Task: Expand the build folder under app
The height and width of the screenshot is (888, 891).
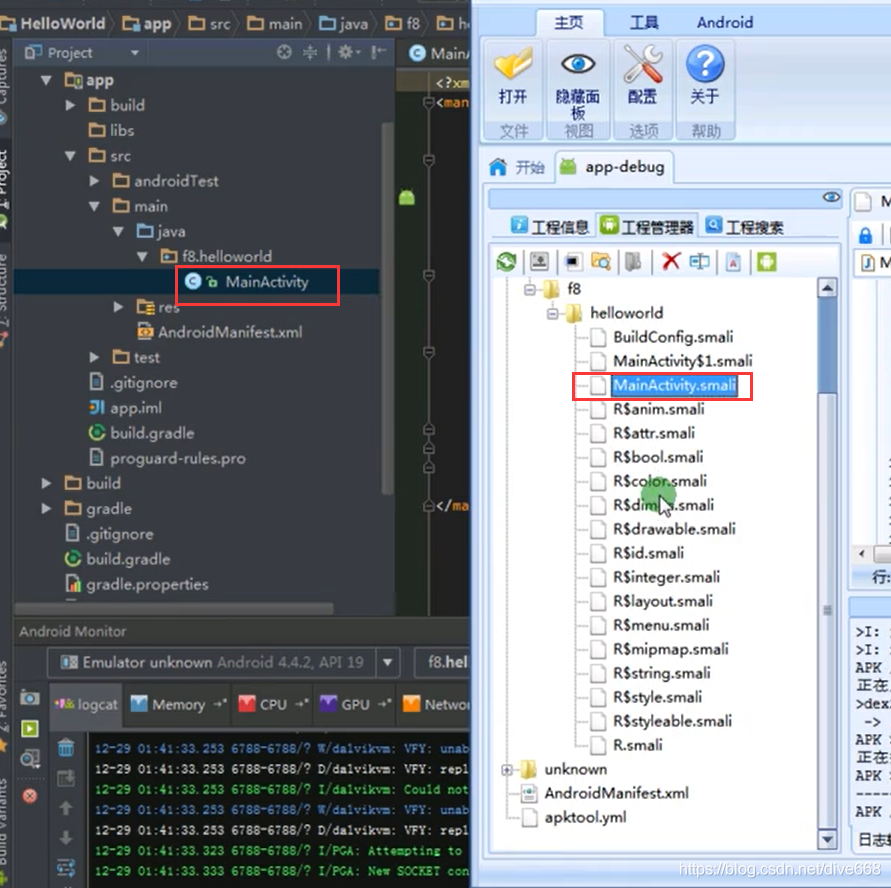Action: click(x=70, y=105)
